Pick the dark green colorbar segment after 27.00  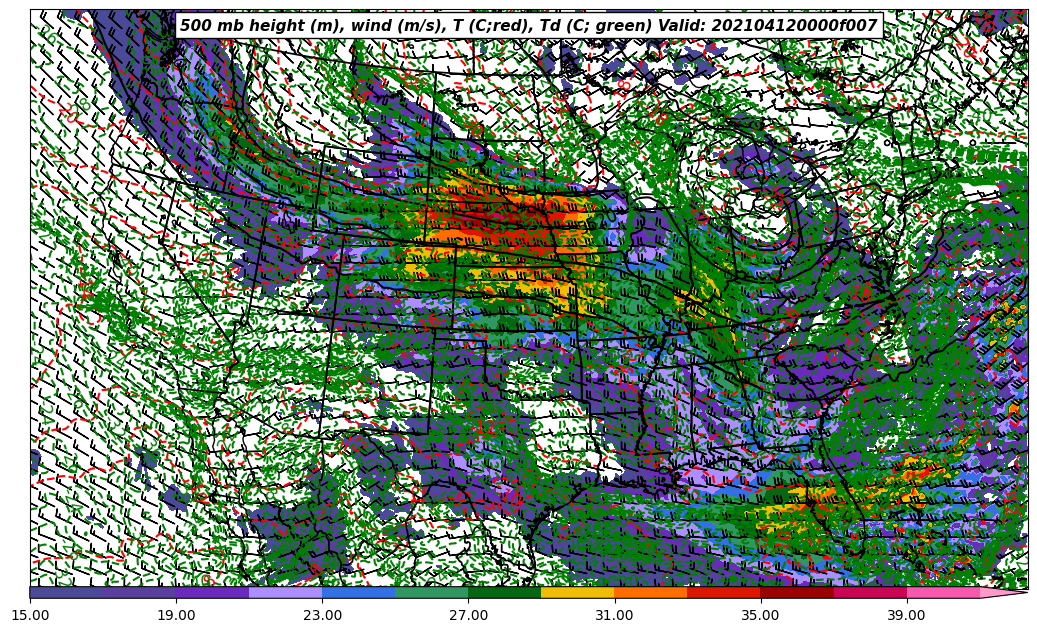coord(504,592)
